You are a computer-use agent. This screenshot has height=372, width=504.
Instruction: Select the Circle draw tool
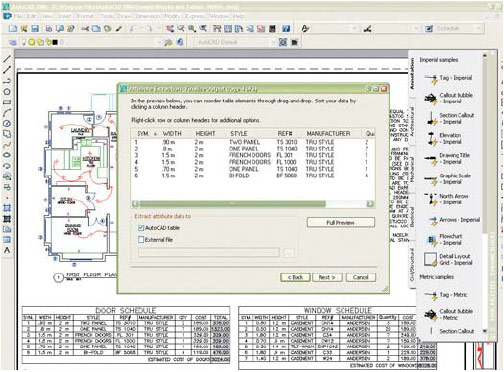(7, 123)
